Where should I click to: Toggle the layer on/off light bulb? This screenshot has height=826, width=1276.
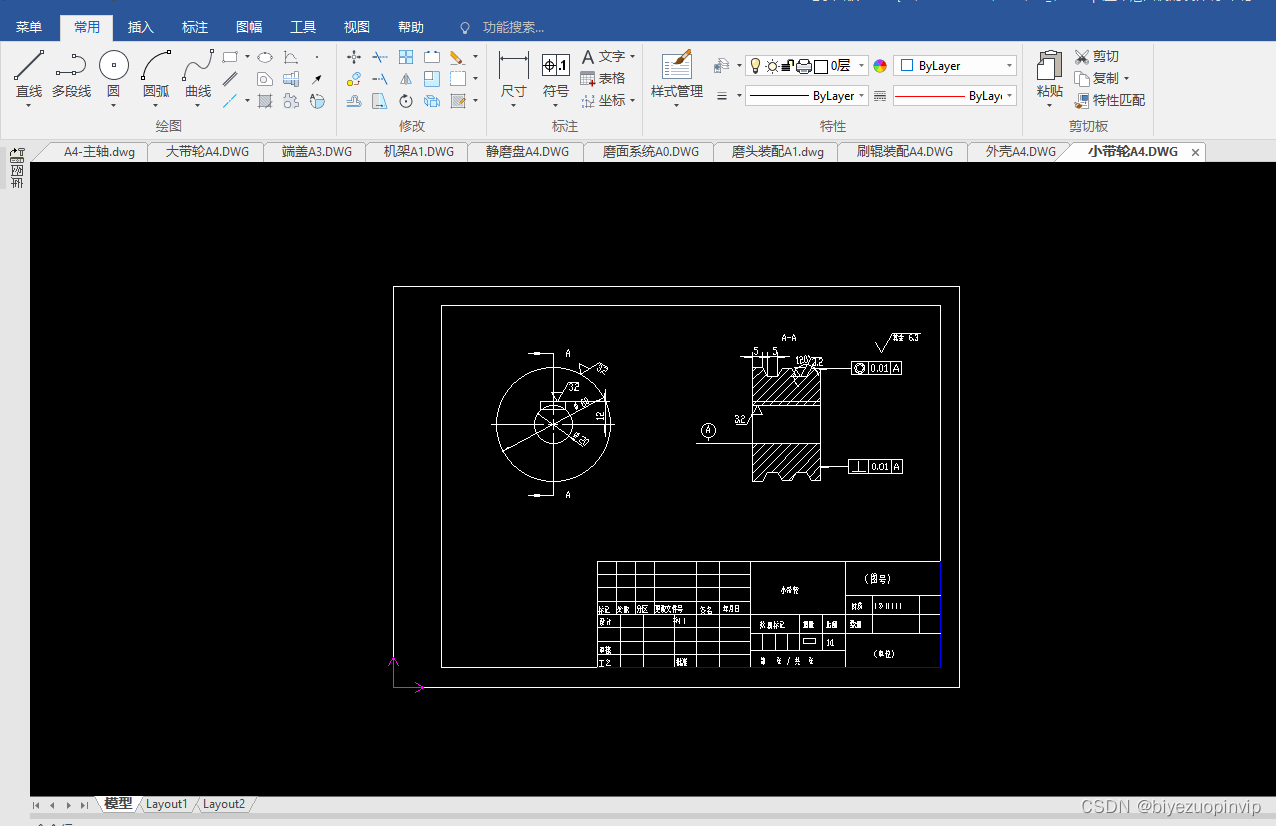point(756,66)
